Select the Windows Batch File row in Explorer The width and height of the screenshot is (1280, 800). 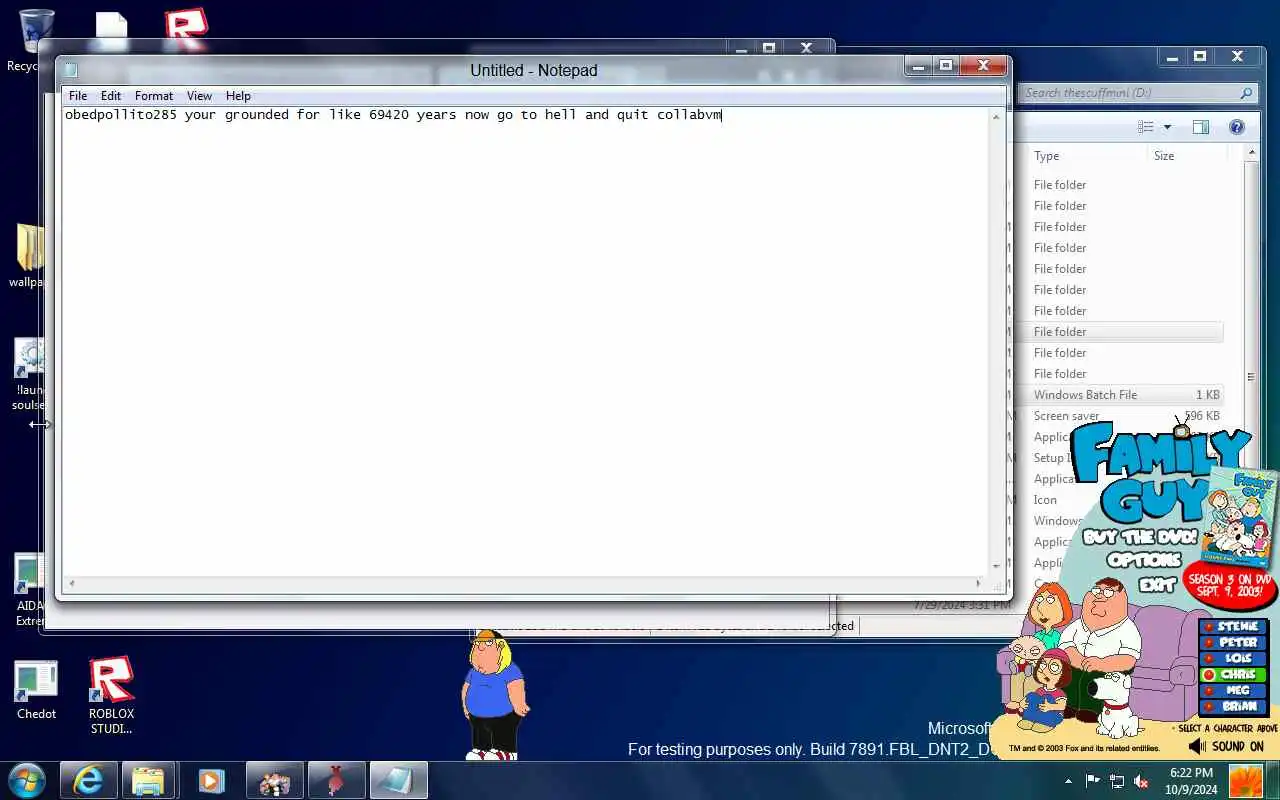coord(1120,395)
